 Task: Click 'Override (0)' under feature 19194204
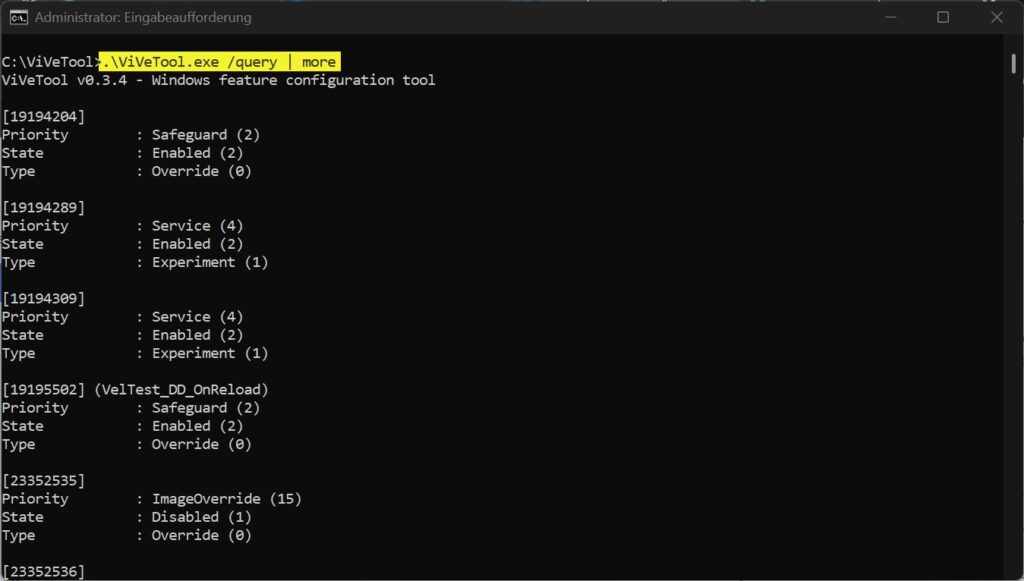[202, 172]
